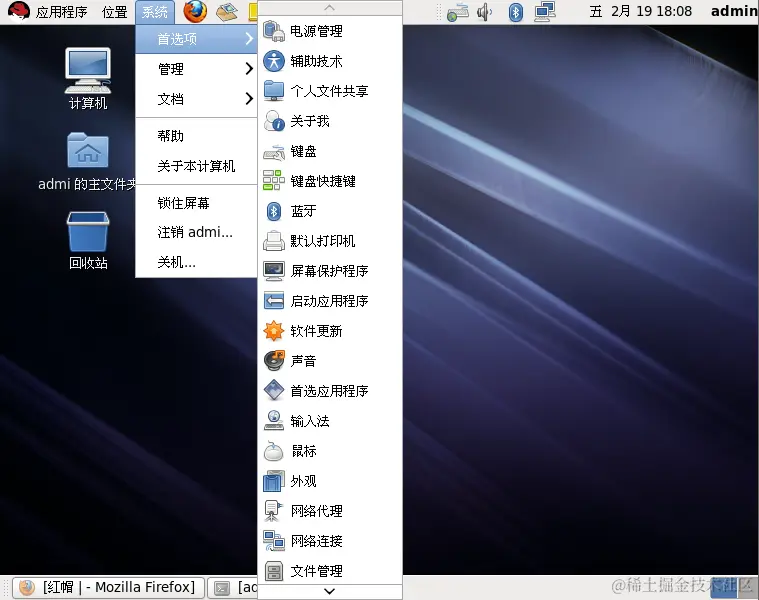Open 鼠标 mouse preferences
This screenshot has width=759, height=600.
tap(330, 451)
